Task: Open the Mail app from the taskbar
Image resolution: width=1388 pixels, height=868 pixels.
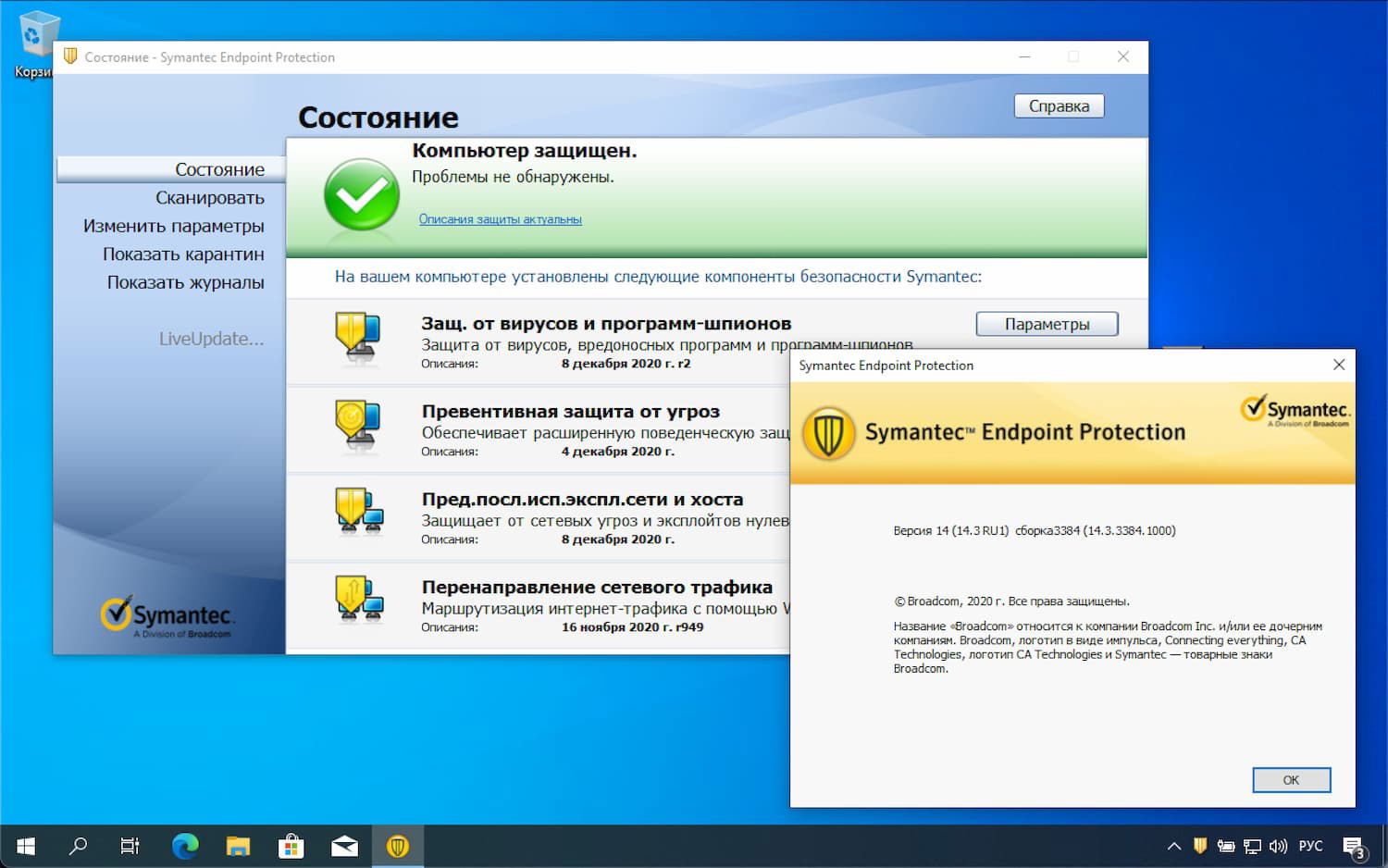Action: point(344,845)
